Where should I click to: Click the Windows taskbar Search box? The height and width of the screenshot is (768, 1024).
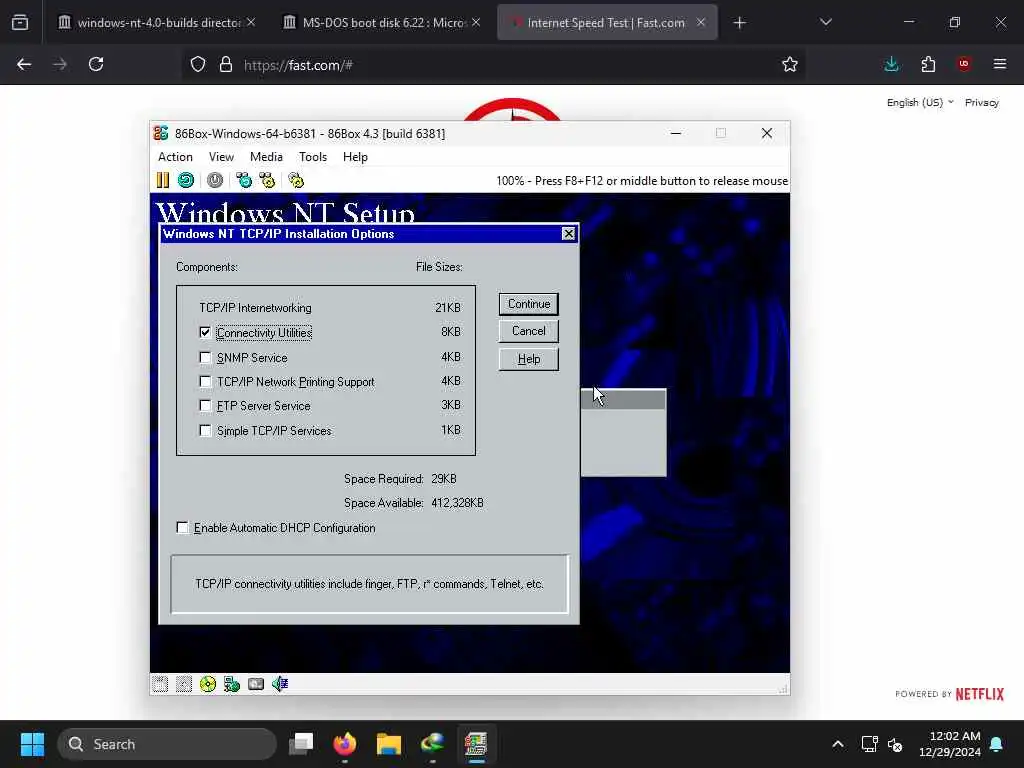(167, 744)
